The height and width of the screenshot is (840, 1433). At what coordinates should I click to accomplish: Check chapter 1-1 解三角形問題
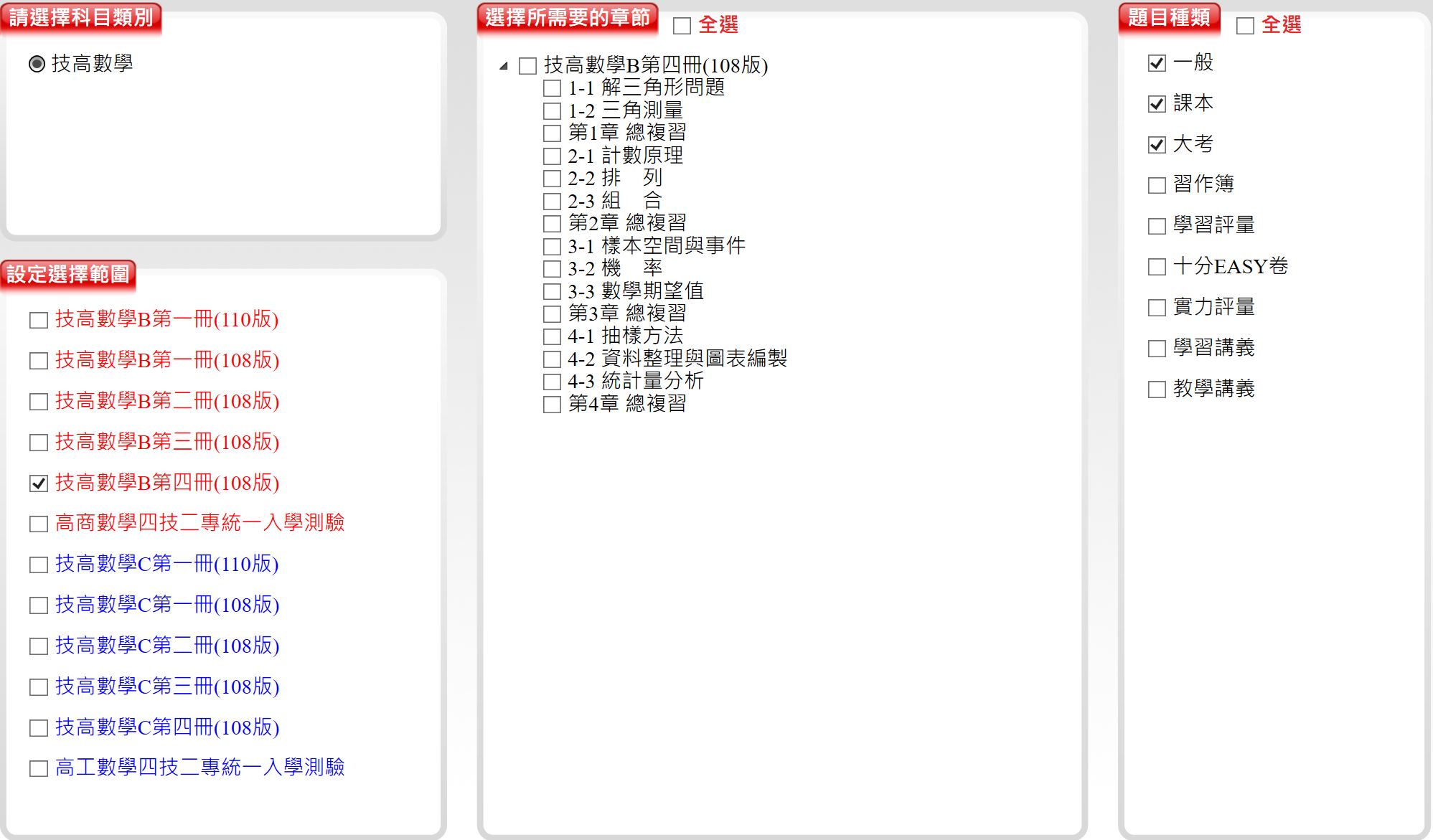552,88
